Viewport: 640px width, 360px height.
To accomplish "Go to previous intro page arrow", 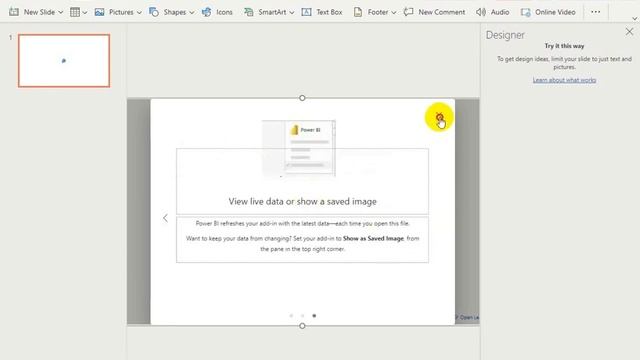I will coord(165,218).
